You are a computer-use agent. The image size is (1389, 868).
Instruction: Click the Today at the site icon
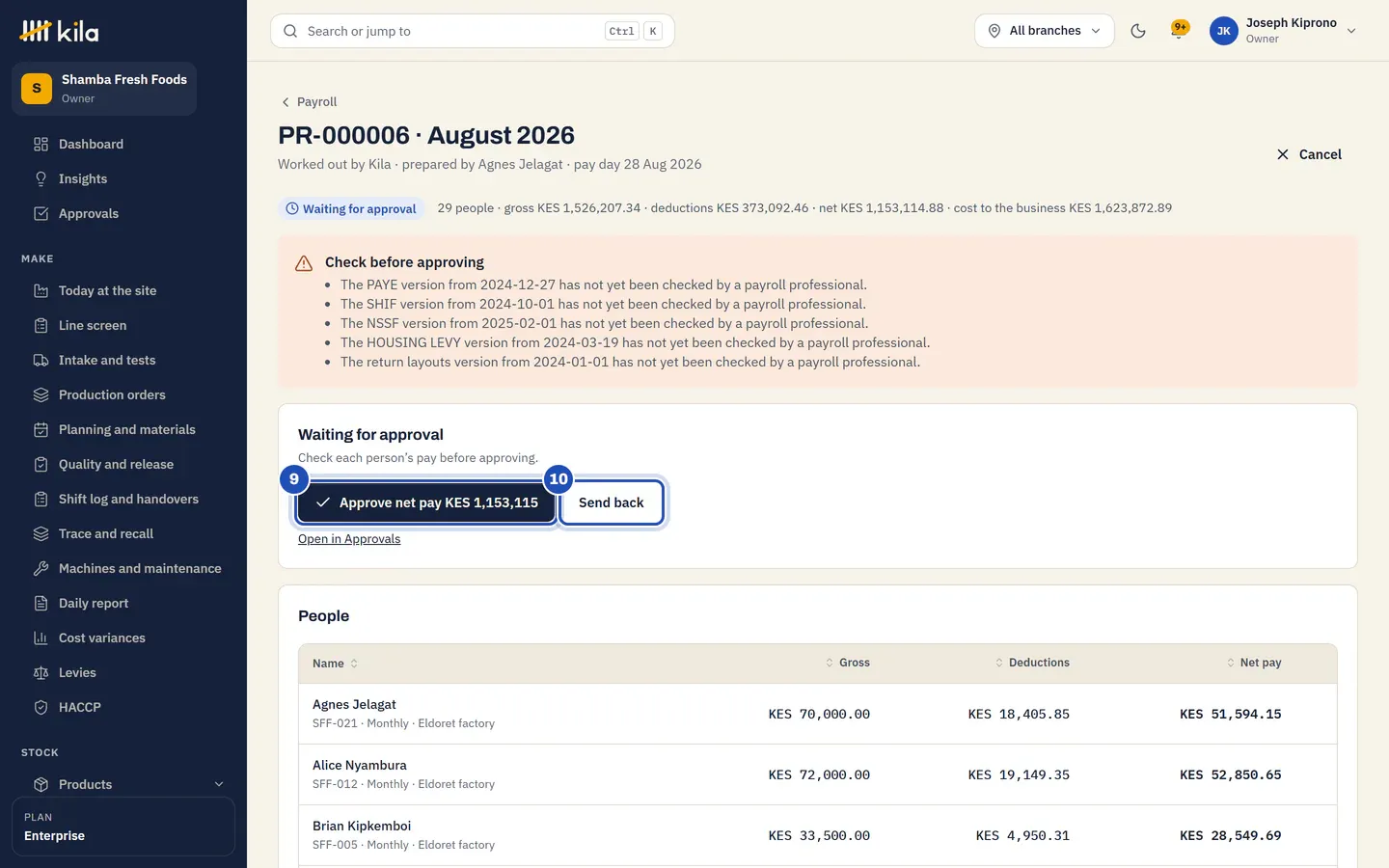click(41, 290)
